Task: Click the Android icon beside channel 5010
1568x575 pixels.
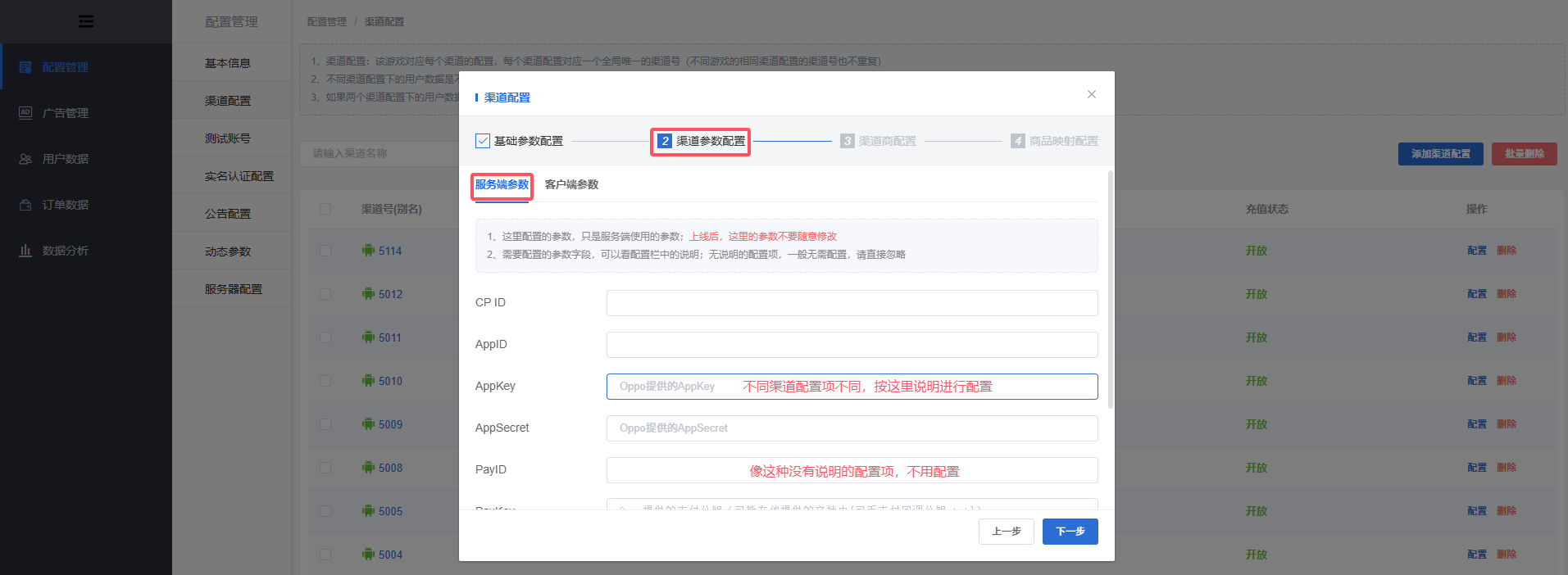Action: 368,380
